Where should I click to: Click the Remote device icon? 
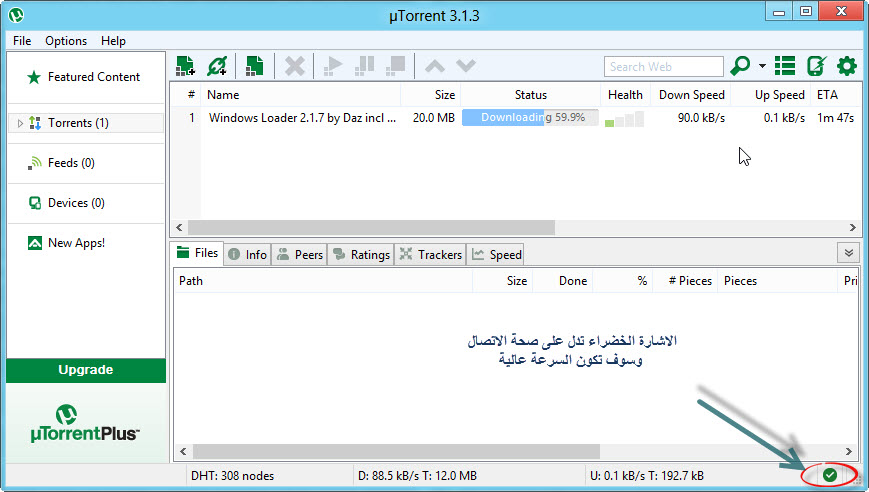(816, 66)
